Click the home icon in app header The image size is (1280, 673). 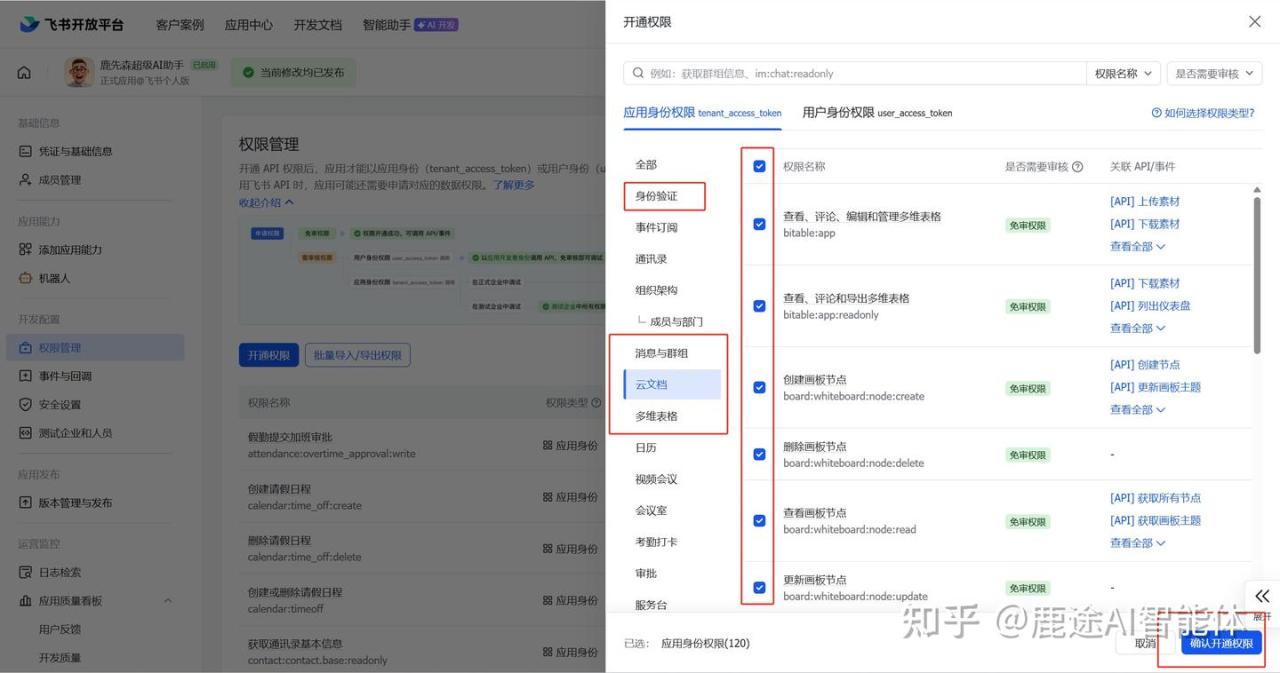point(24,73)
